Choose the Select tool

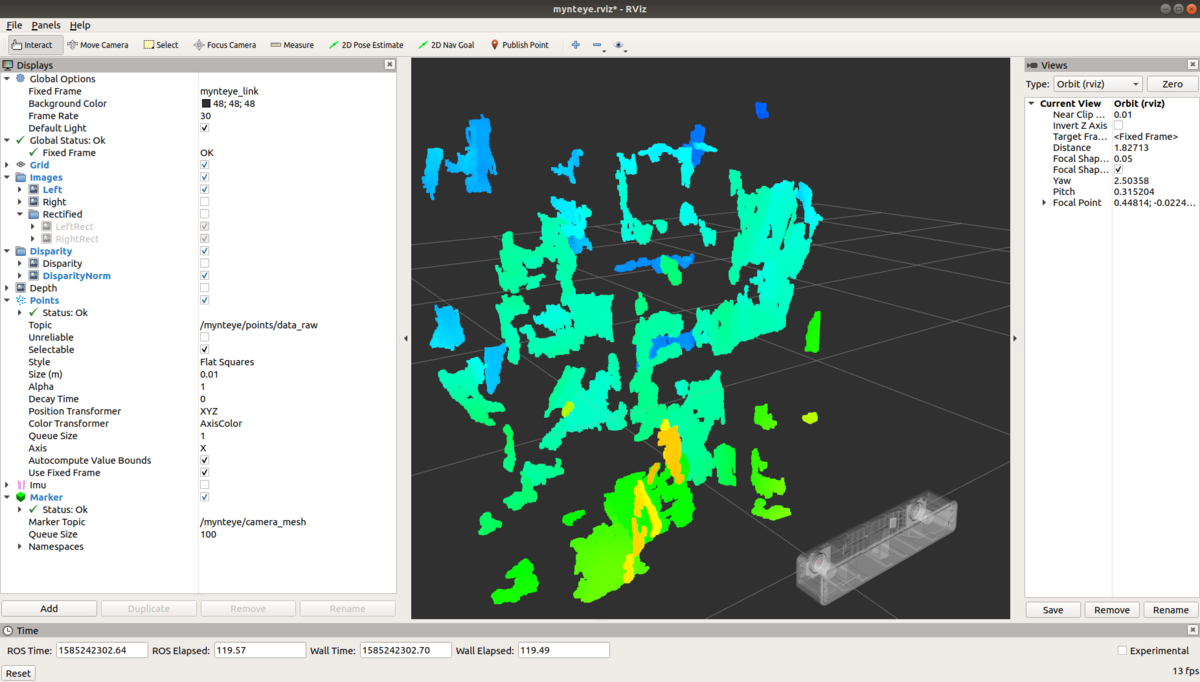[160, 45]
